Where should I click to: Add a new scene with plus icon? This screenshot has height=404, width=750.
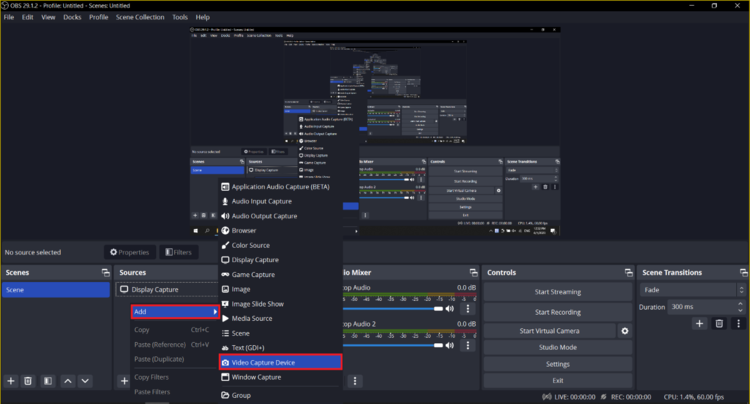click(11, 381)
